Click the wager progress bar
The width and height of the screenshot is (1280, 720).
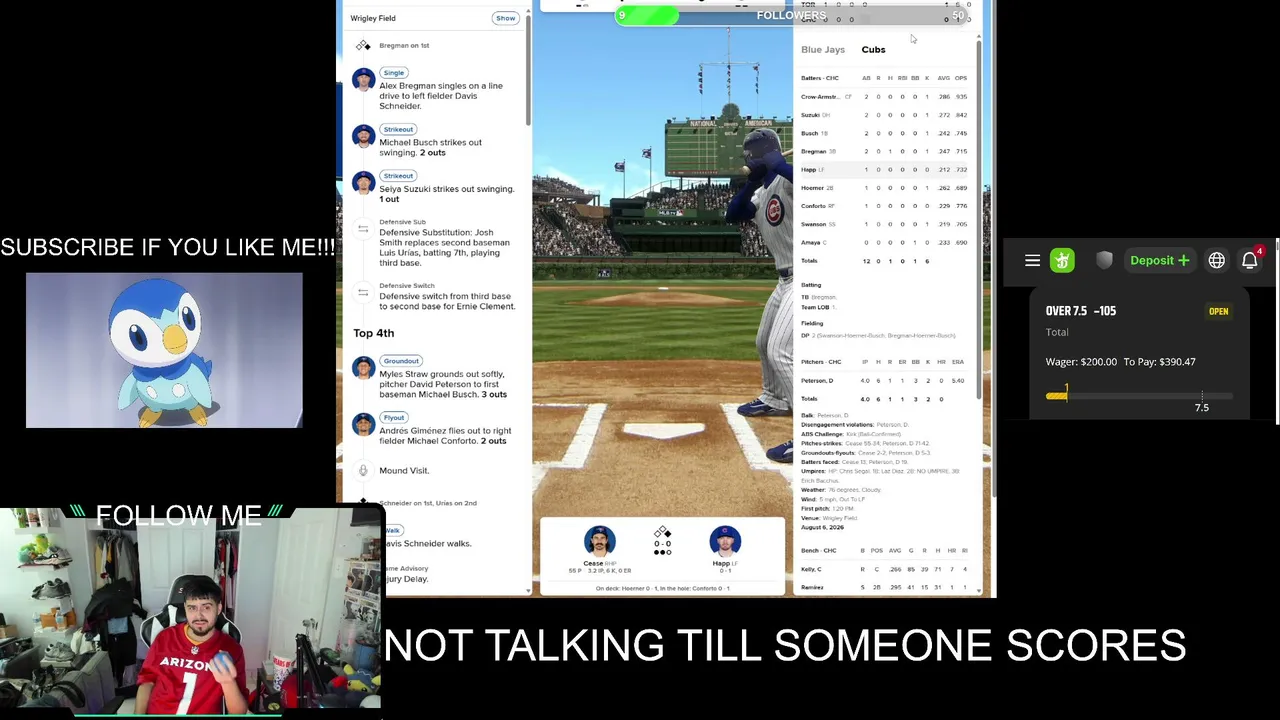point(1139,396)
